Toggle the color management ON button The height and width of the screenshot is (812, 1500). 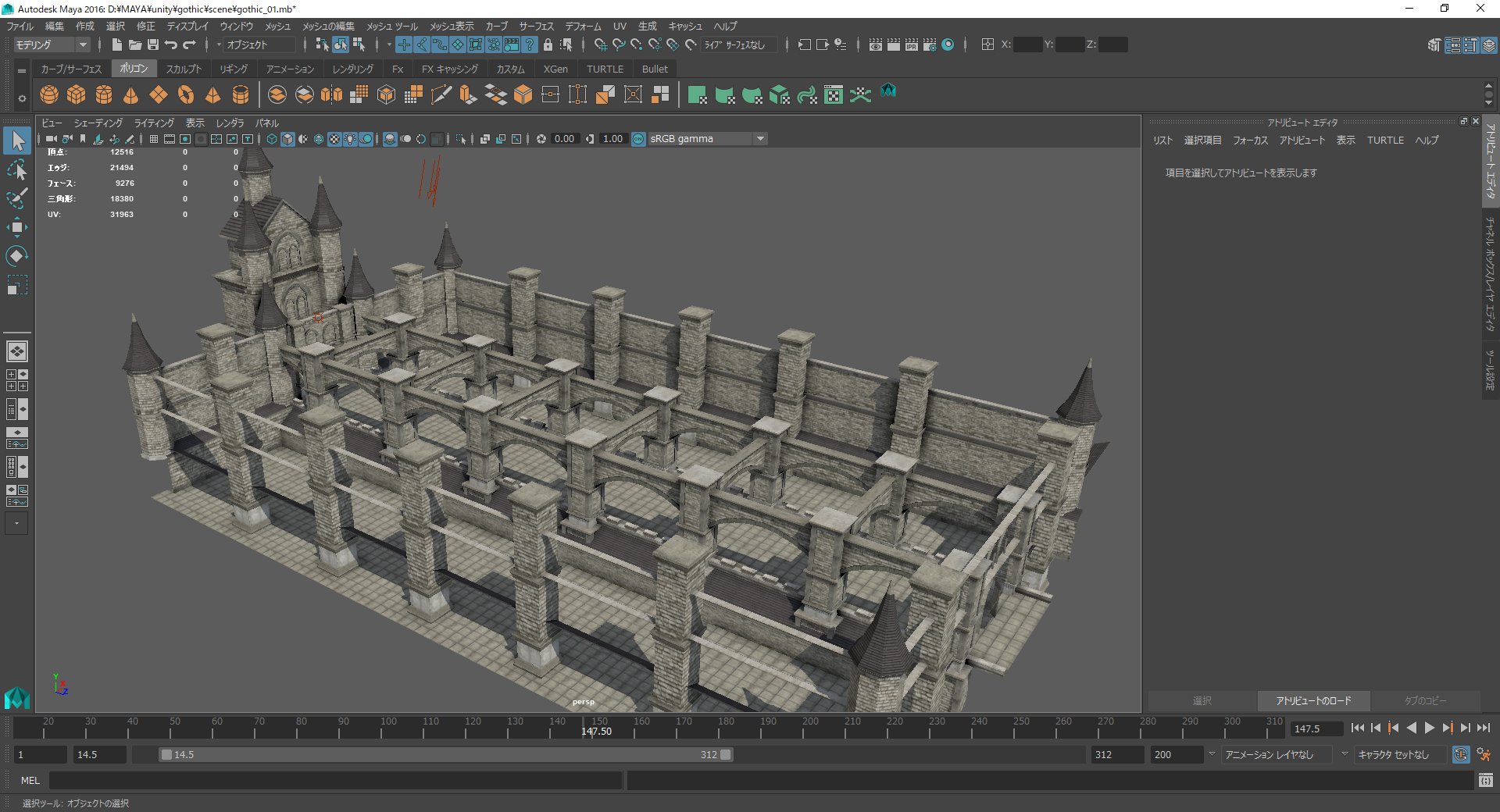click(x=638, y=139)
